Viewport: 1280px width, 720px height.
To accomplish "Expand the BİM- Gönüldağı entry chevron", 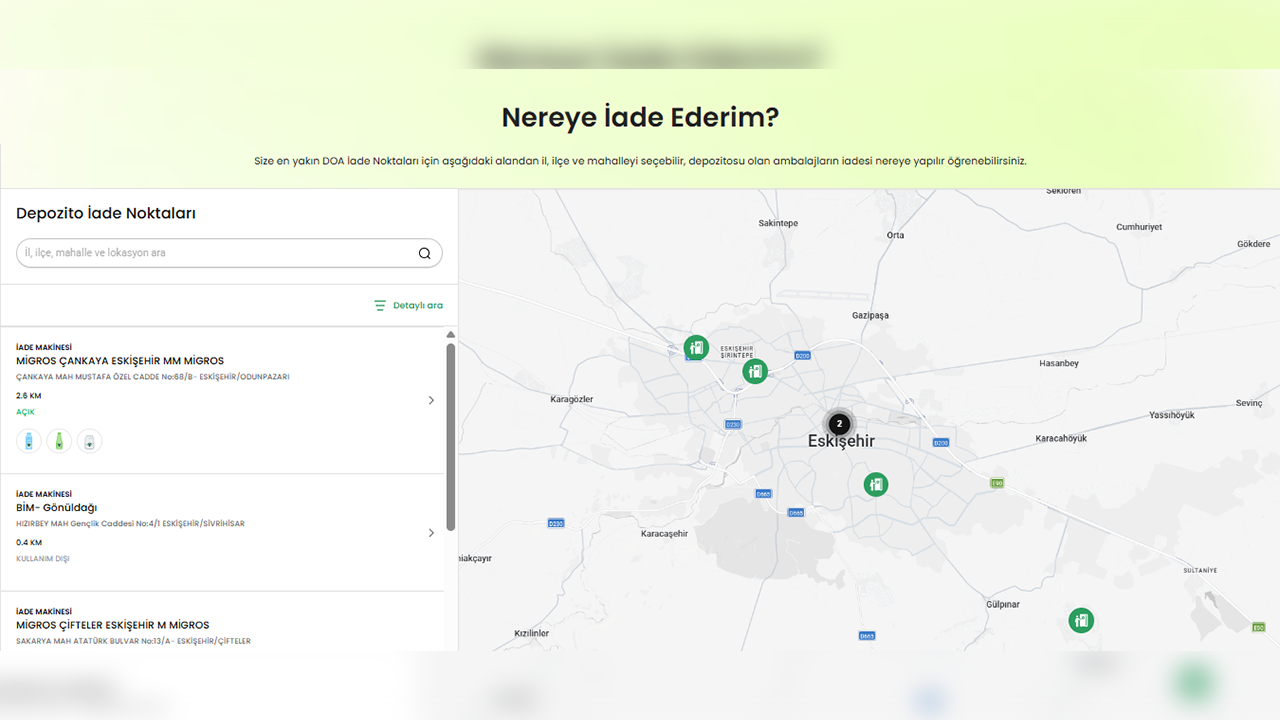I will point(431,533).
